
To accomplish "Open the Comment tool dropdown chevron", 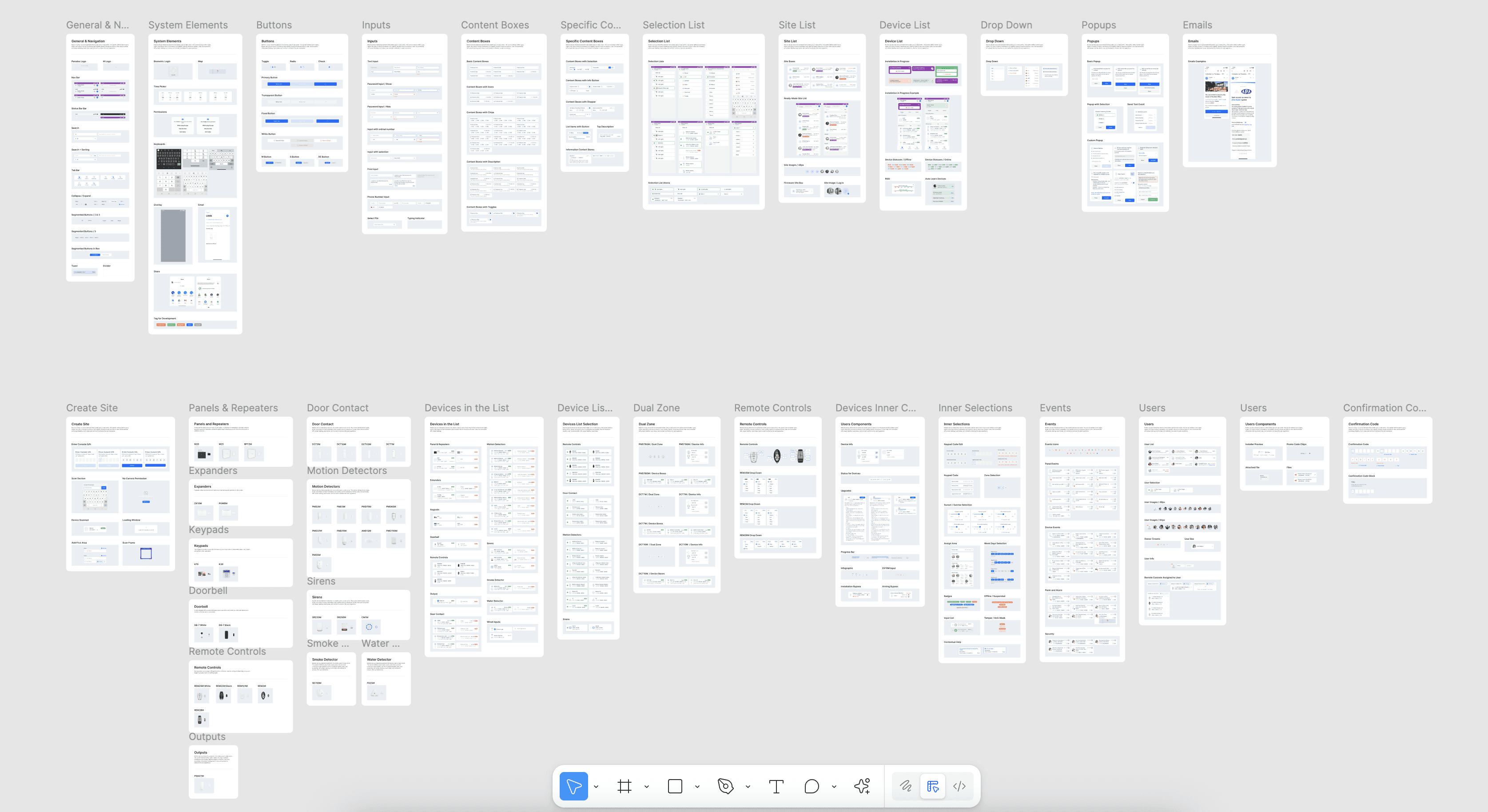I will click(834, 787).
